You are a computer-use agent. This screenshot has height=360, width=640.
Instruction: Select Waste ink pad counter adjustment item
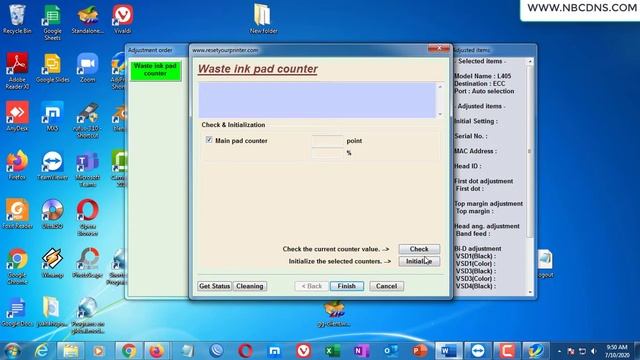(x=156, y=70)
